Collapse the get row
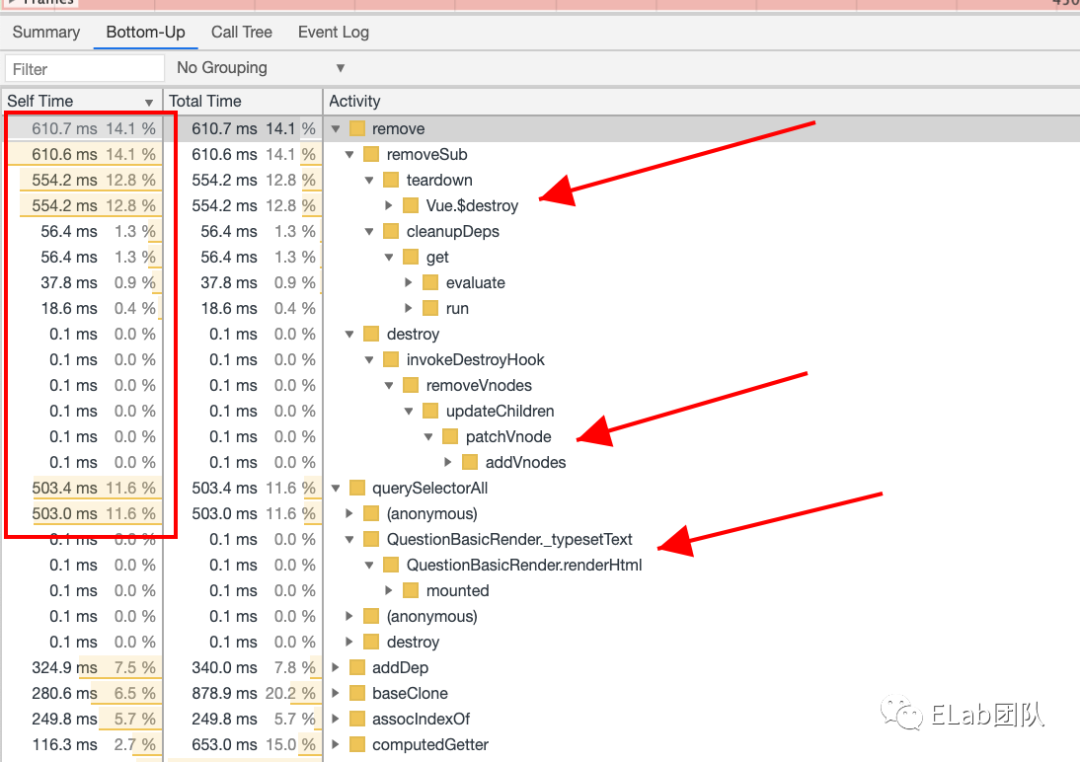The image size is (1080, 762). click(x=389, y=257)
